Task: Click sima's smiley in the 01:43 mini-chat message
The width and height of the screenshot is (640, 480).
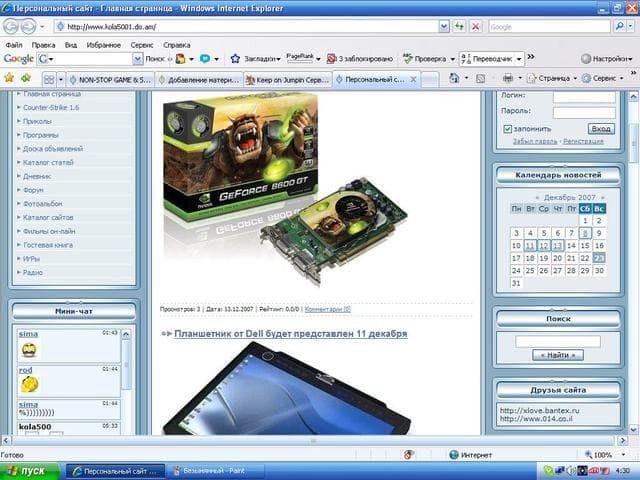Action: click(29, 350)
